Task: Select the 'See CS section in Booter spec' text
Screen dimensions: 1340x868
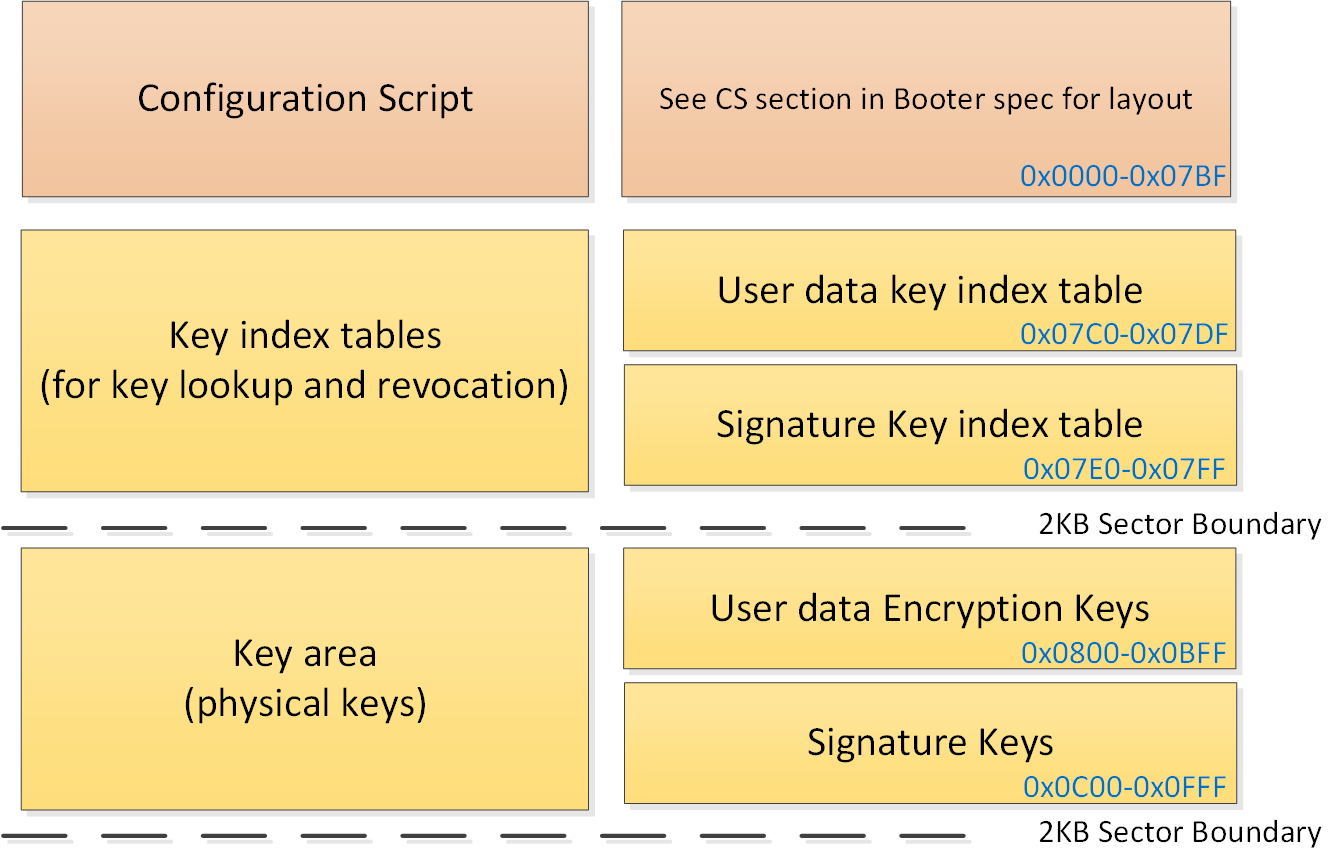Action: click(925, 100)
